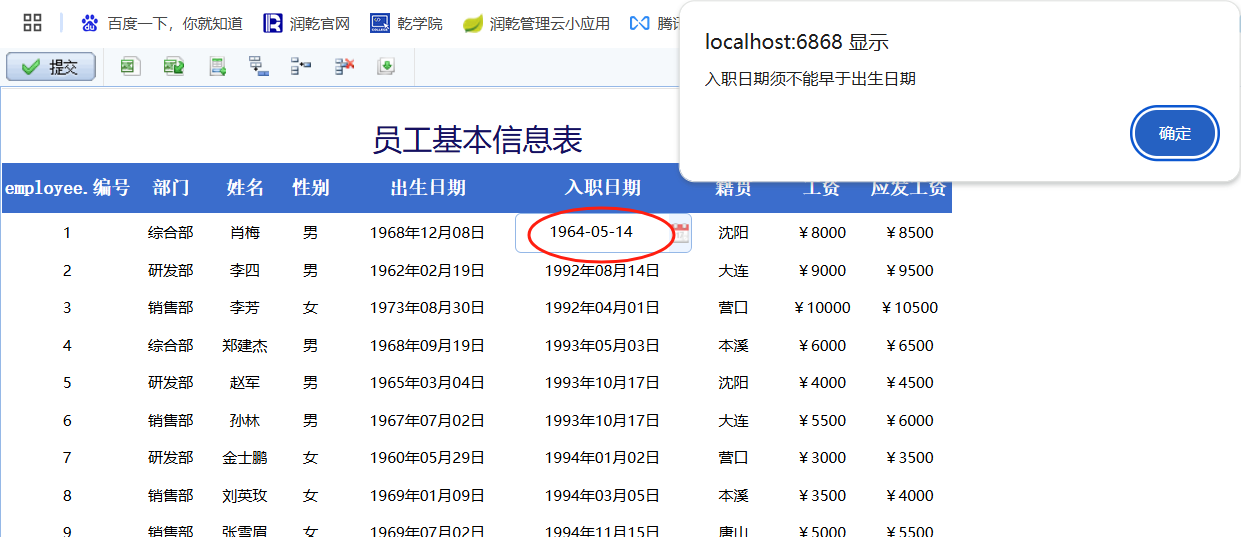Click the row icon with left arrow

pyautogui.click(x=301, y=67)
